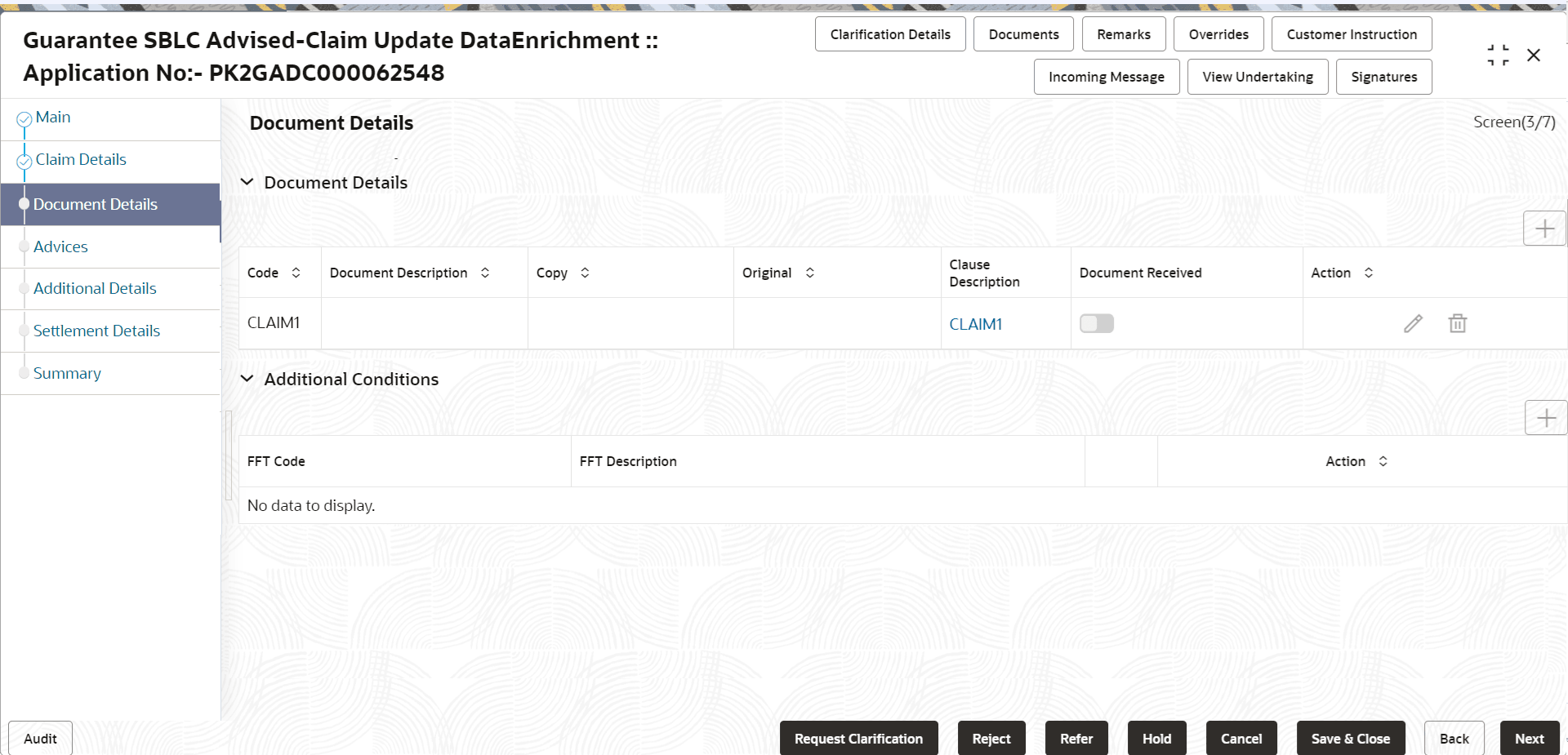Screen dimensions: 1568x755
Task: Open the CLAIM1 clause description link
Action: point(975,323)
